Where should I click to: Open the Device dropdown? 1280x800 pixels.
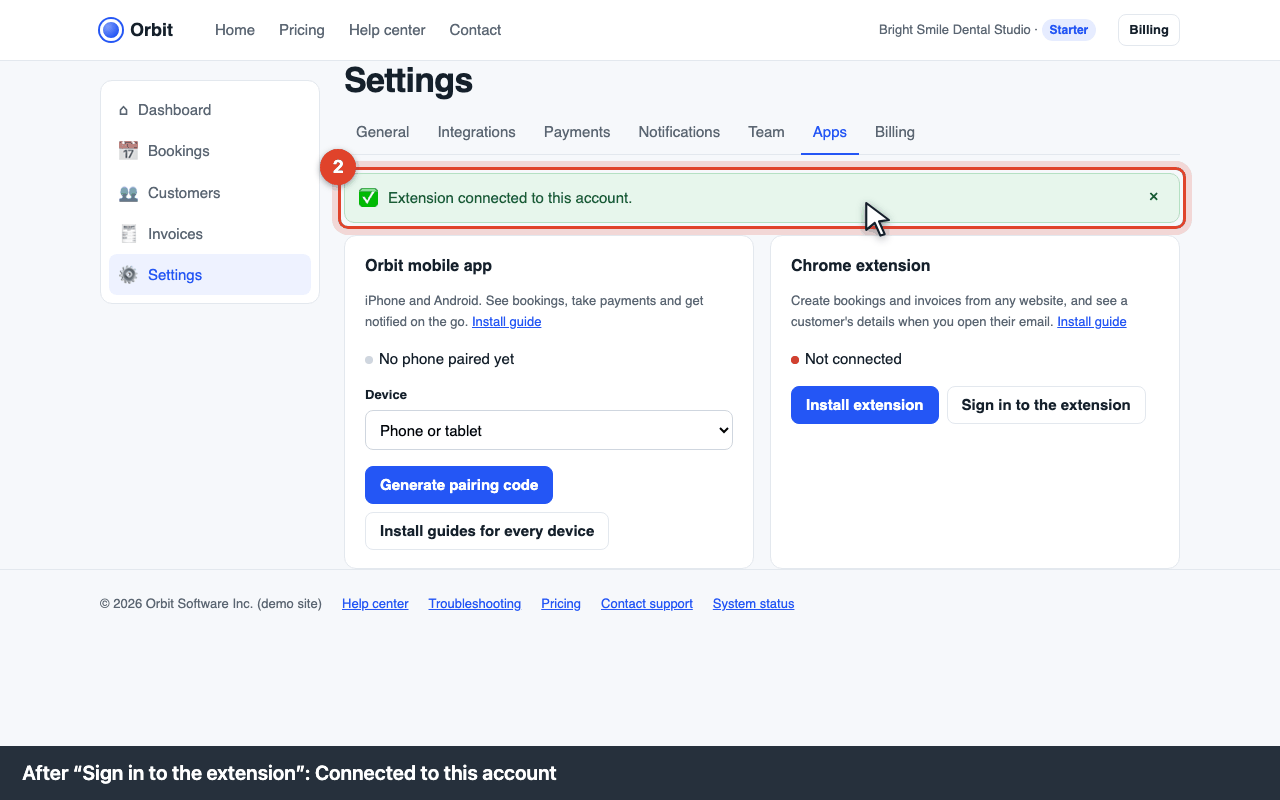[x=549, y=430]
